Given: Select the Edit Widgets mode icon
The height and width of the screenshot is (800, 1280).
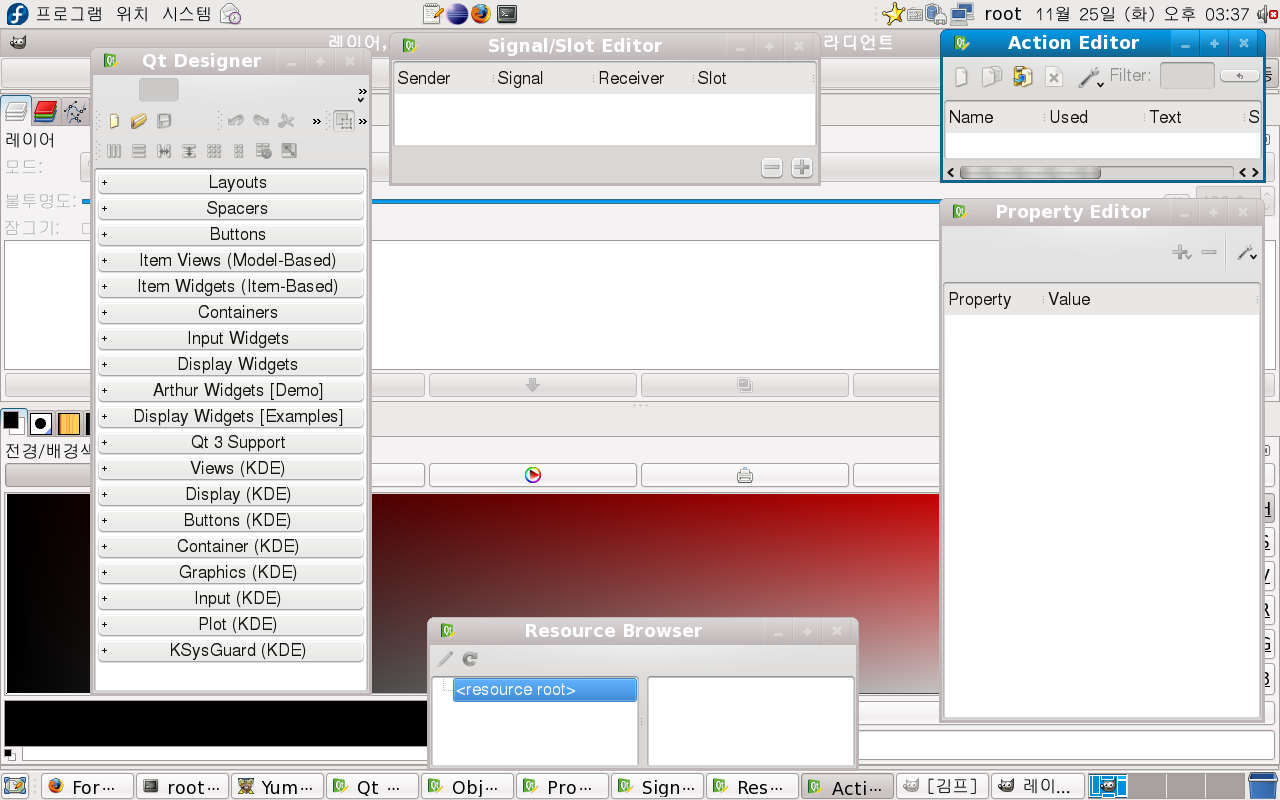Looking at the screenshot, I should (343, 121).
